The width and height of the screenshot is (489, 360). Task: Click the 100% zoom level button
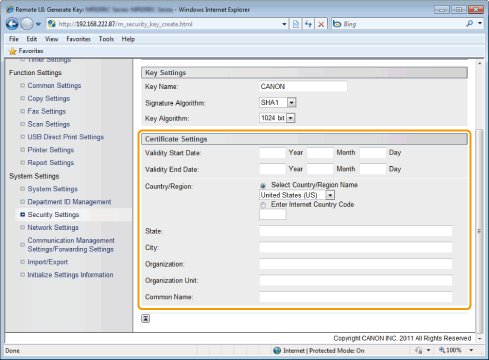(x=450, y=350)
